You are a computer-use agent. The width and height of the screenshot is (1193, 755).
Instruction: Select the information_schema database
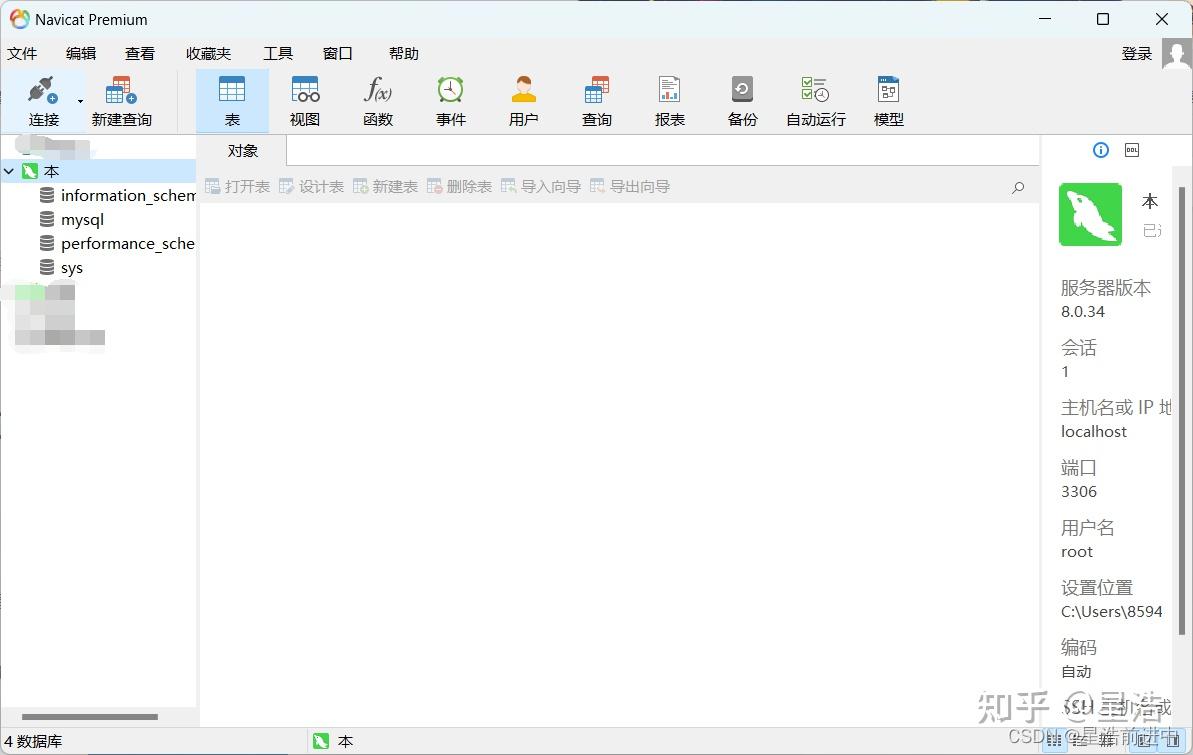pyautogui.click(x=128, y=196)
